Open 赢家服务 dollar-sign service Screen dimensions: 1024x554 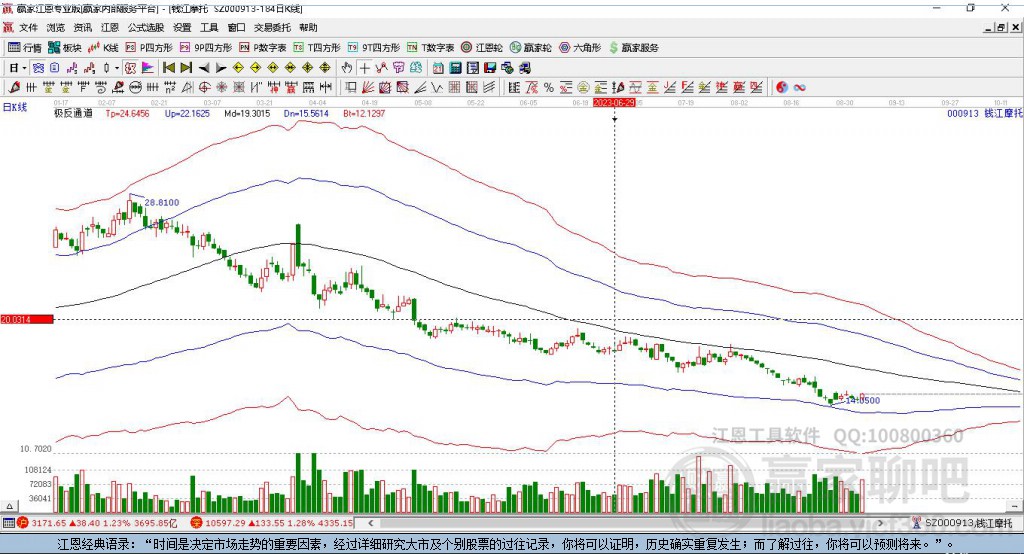[x=633, y=48]
